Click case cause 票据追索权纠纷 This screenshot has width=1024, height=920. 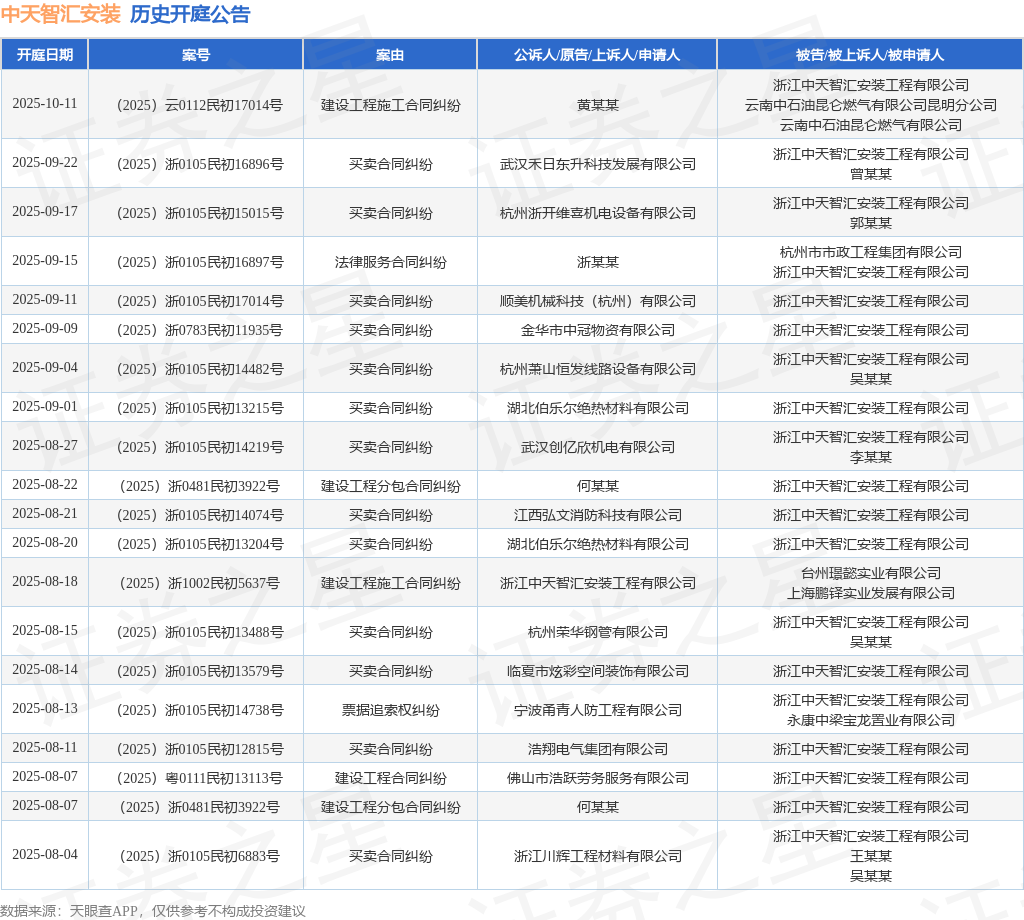391,710
